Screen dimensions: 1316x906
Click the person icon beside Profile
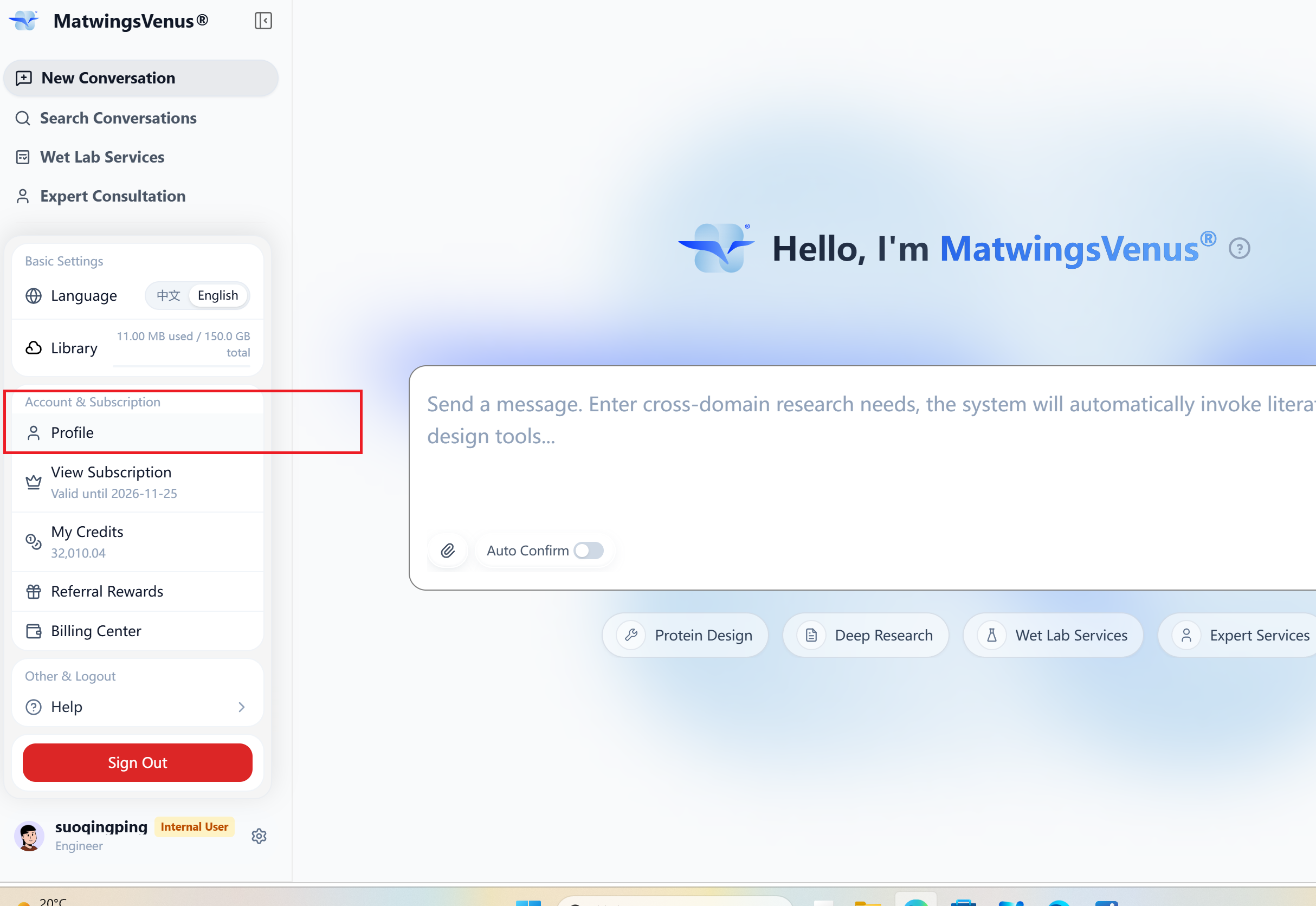point(34,433)
